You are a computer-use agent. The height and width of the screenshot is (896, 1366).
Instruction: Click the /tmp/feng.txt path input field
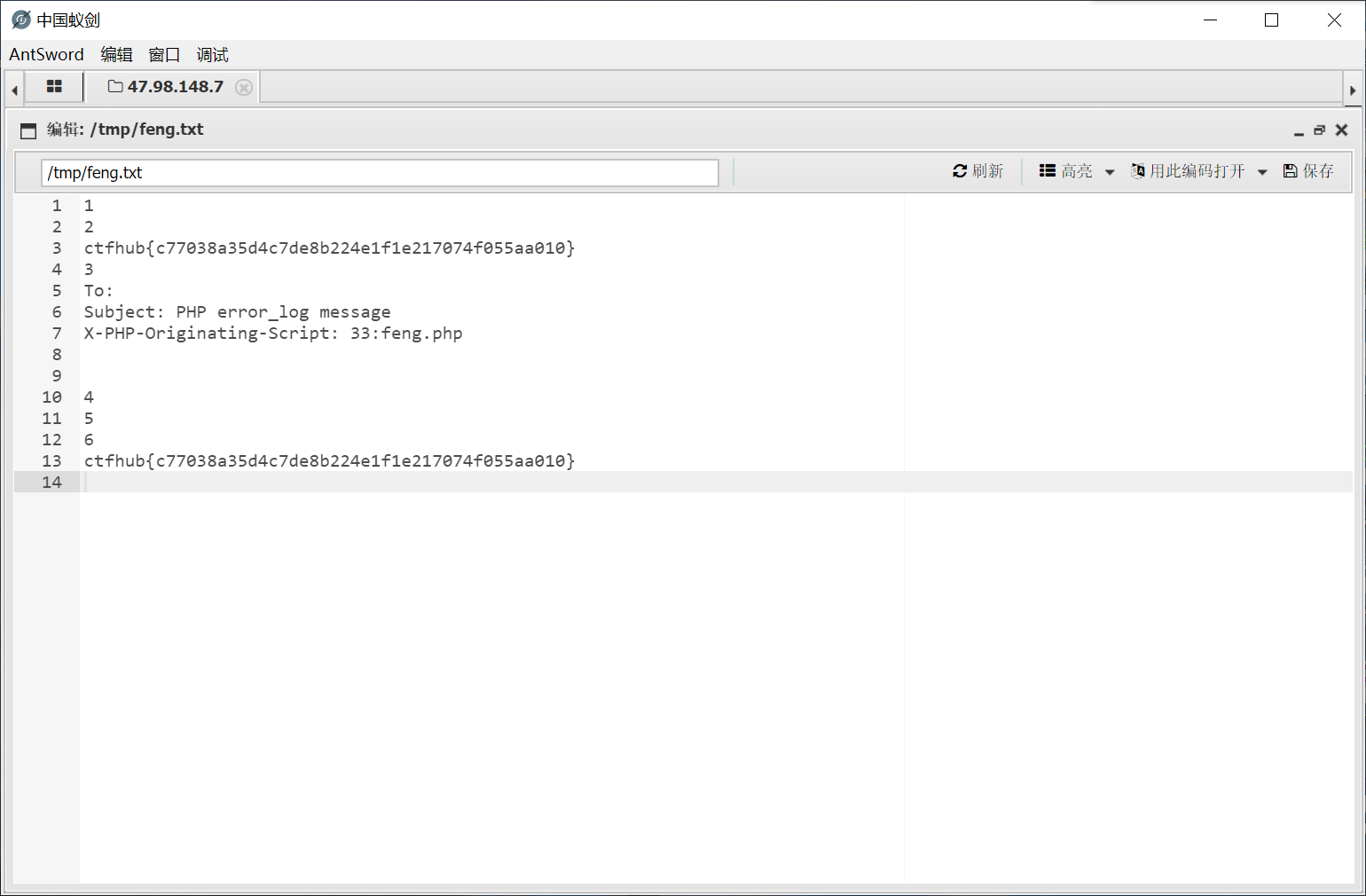pyautogui.click(x=380, y=172)
